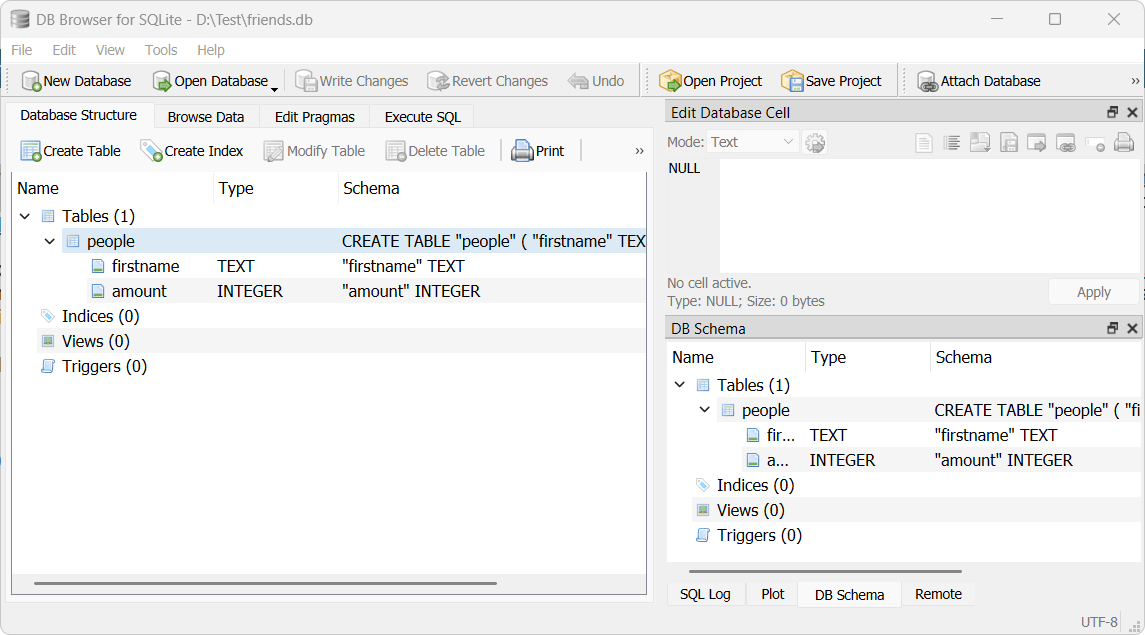Switch to the Edit Pragmas tab
The image size is (1145, 635).
315,117
